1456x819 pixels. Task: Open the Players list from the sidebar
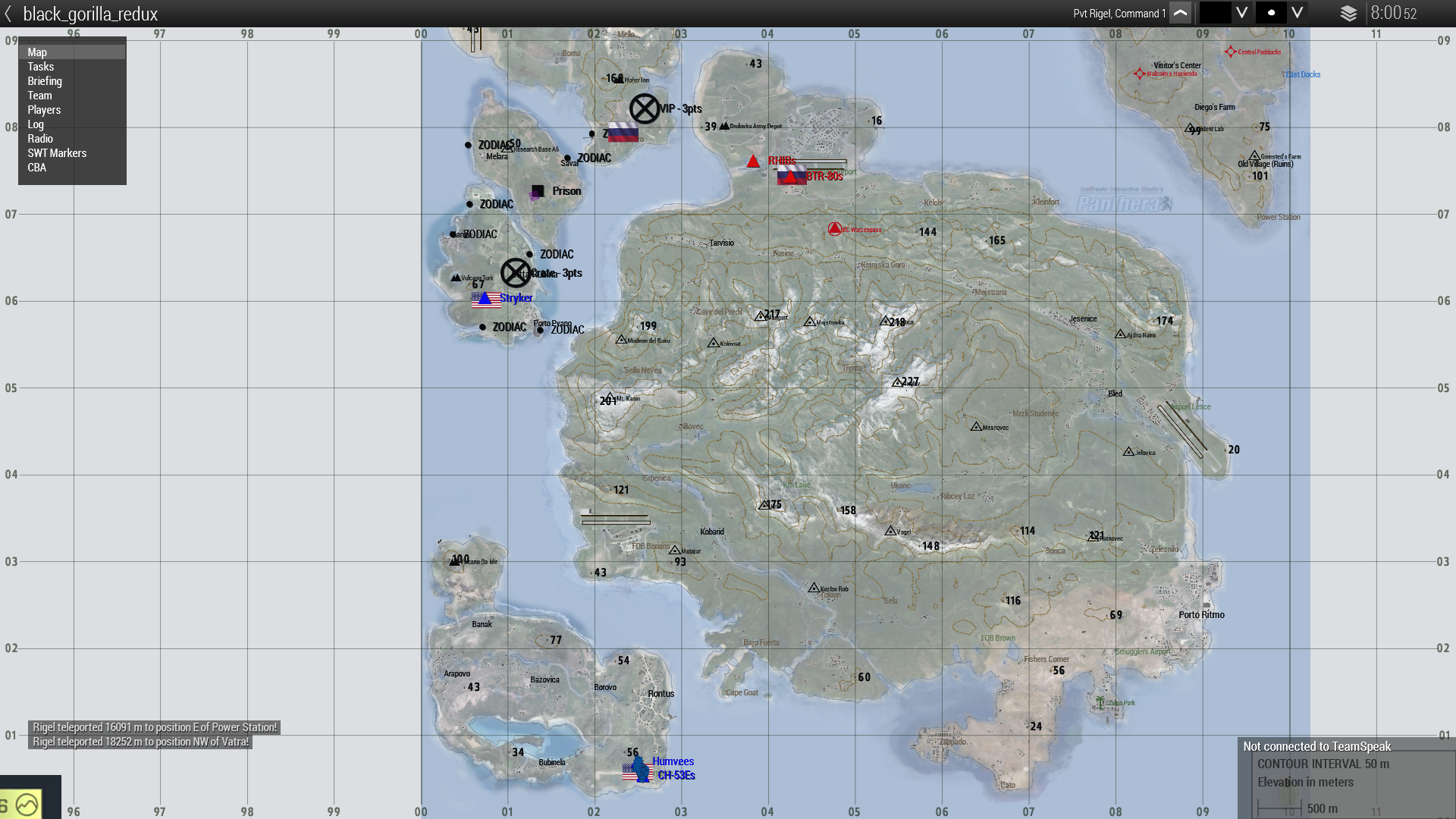coord(43,109)
